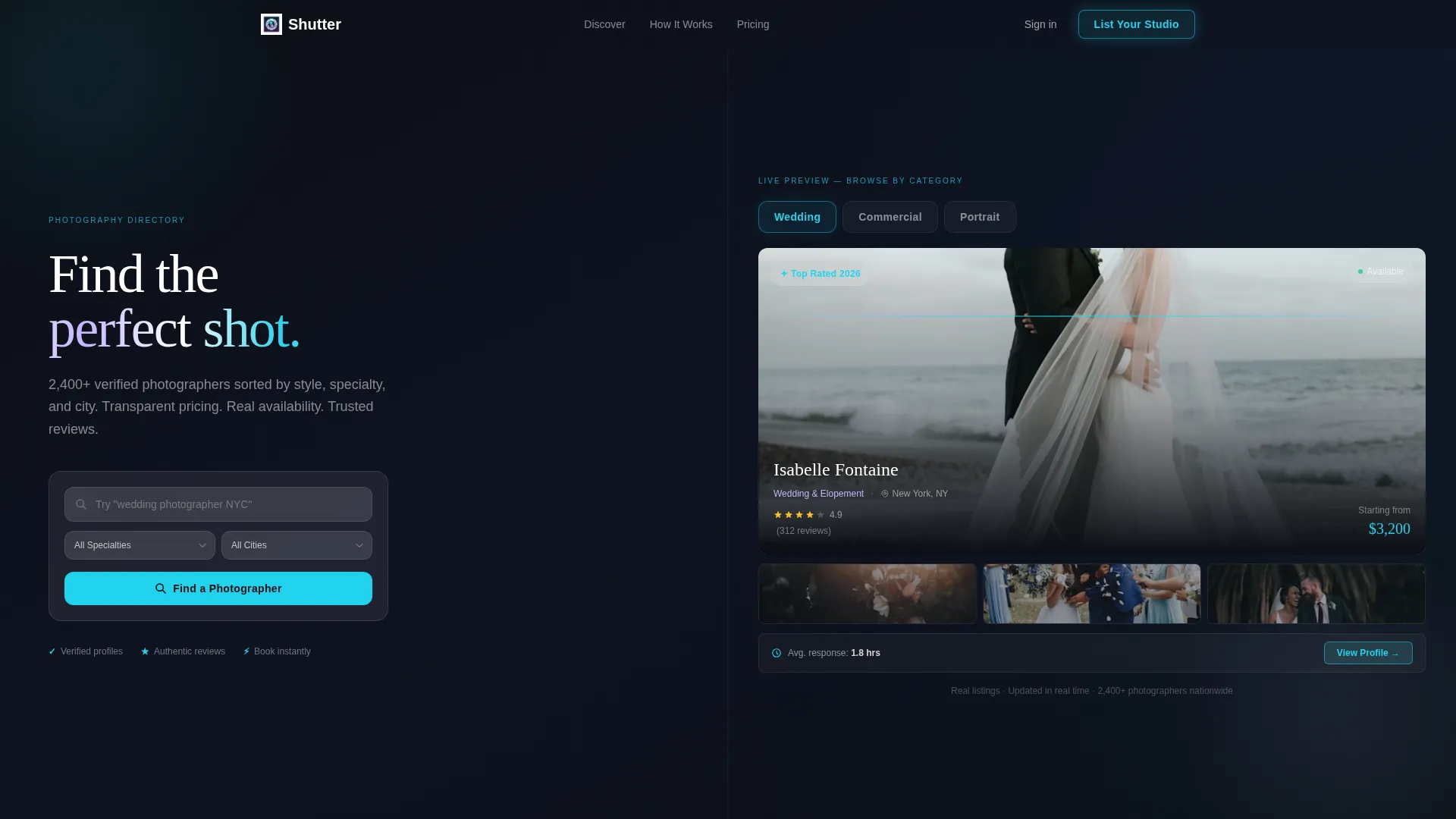Open the laughing couple thumbnail
The height and width of the screenshot is (819, 1456).
[x=1316, y=594]
